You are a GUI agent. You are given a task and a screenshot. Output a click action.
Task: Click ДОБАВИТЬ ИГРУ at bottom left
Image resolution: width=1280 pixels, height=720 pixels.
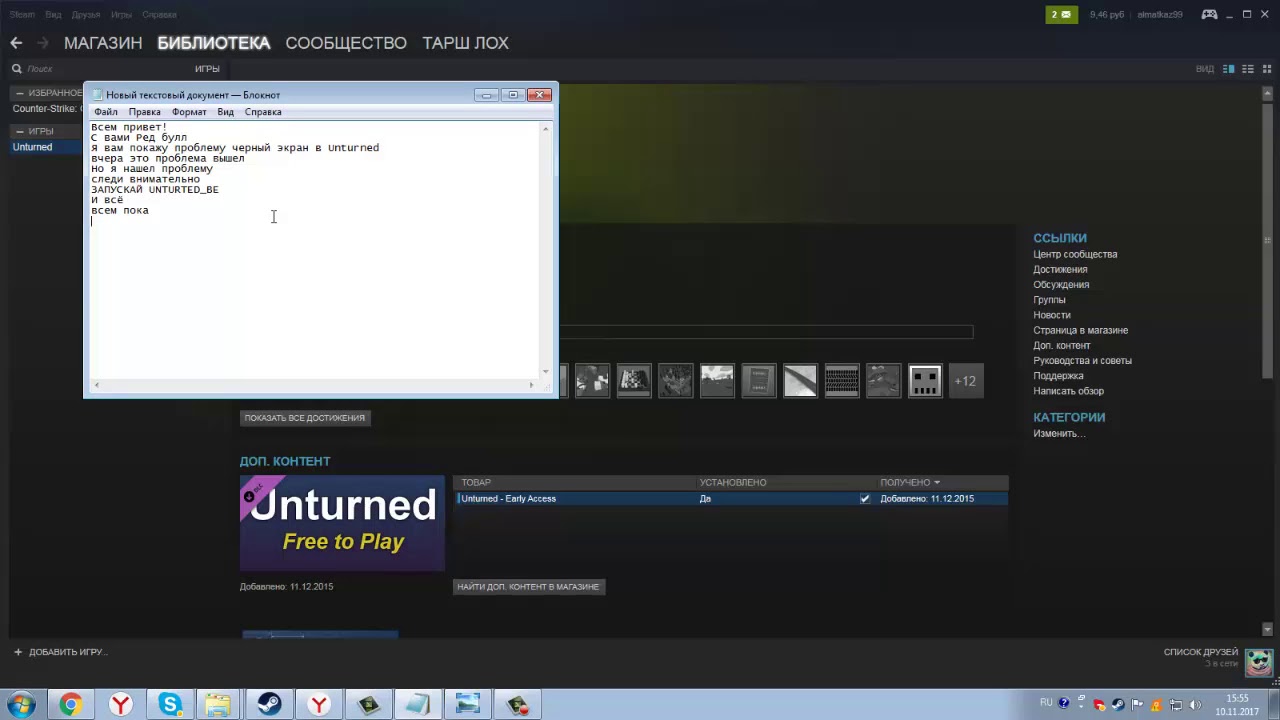click(60, 652)
